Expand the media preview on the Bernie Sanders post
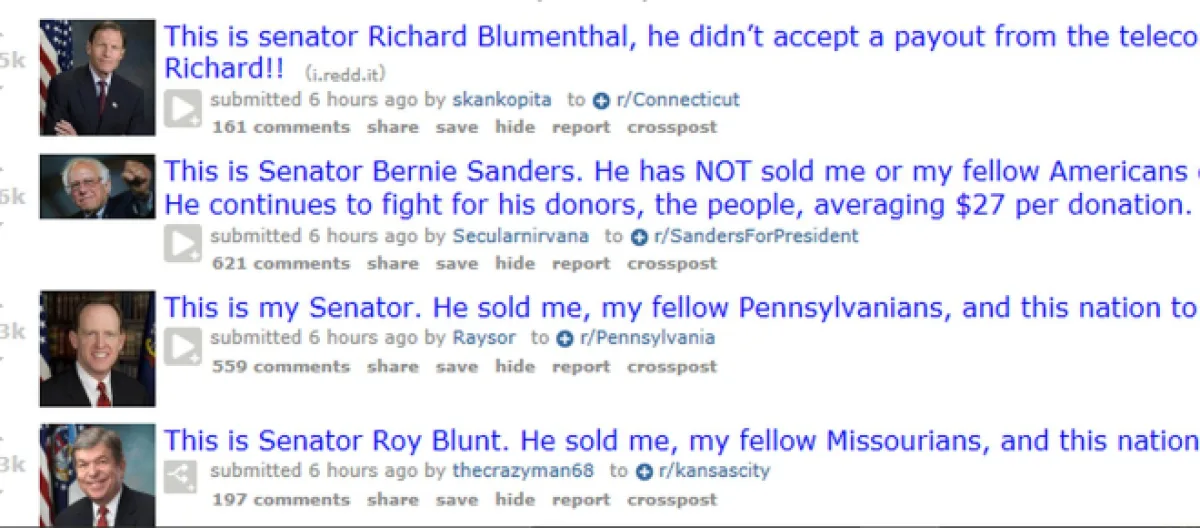This screenshot has width=1200, height=528. point(183,244)
